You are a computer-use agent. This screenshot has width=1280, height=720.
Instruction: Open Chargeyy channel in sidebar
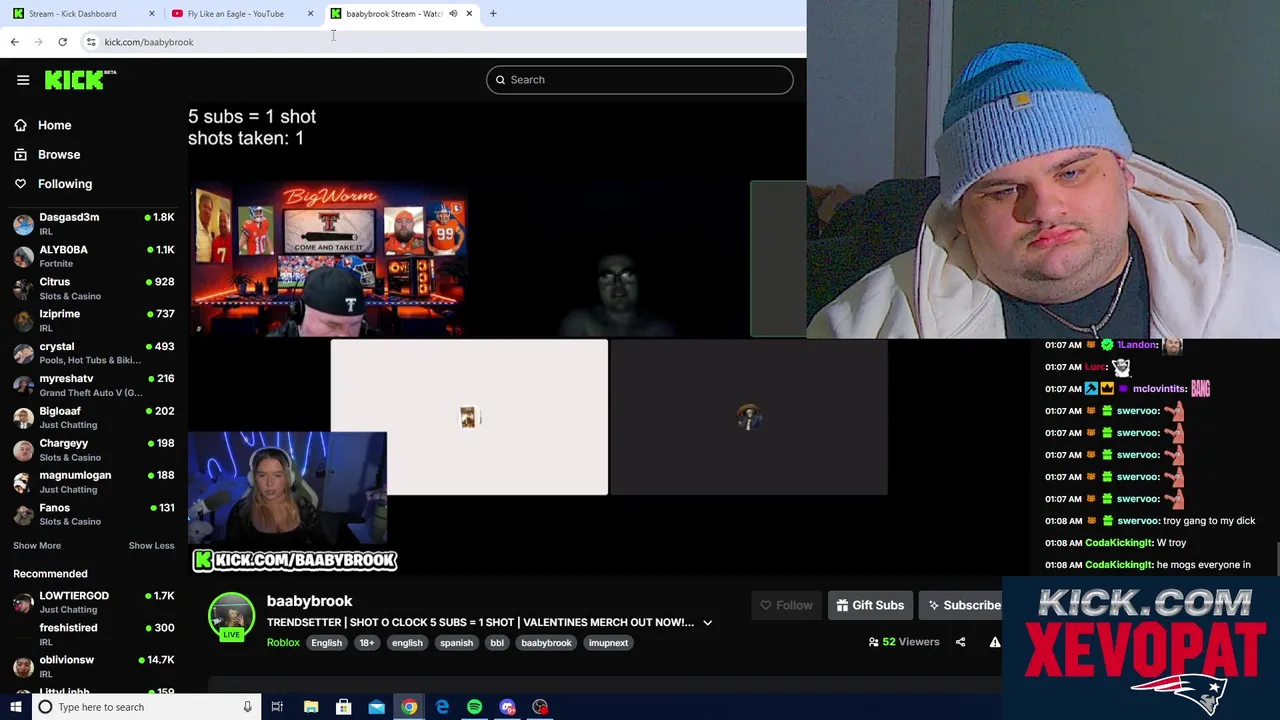(94, 450)
